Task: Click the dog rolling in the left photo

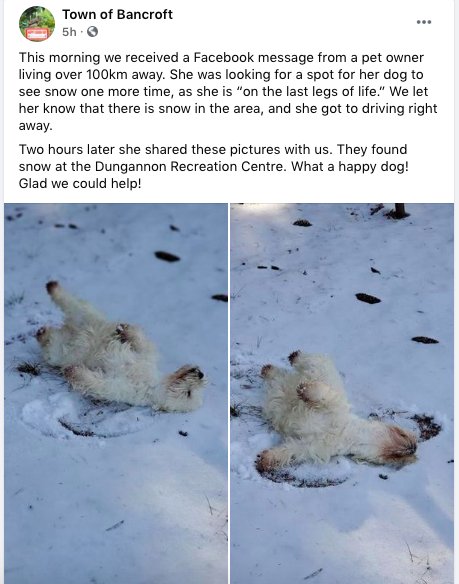Action: (x=119, y=350)
